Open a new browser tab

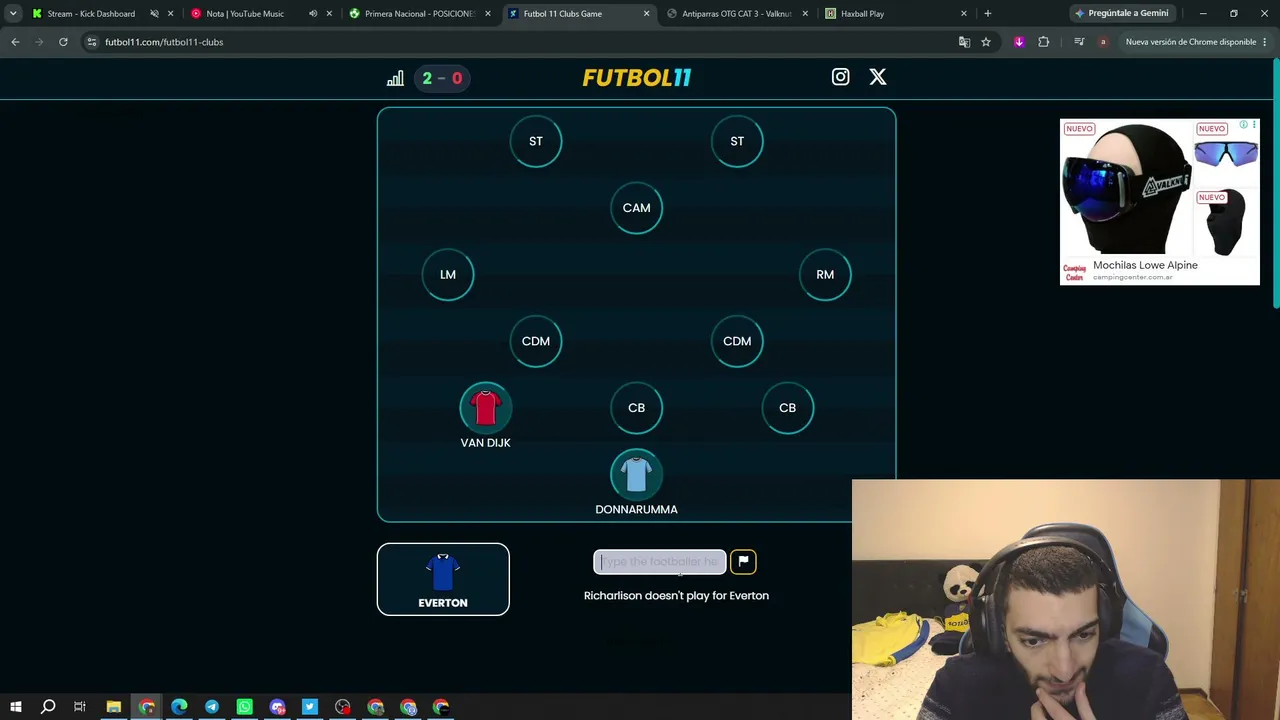(x=988, y=14)
